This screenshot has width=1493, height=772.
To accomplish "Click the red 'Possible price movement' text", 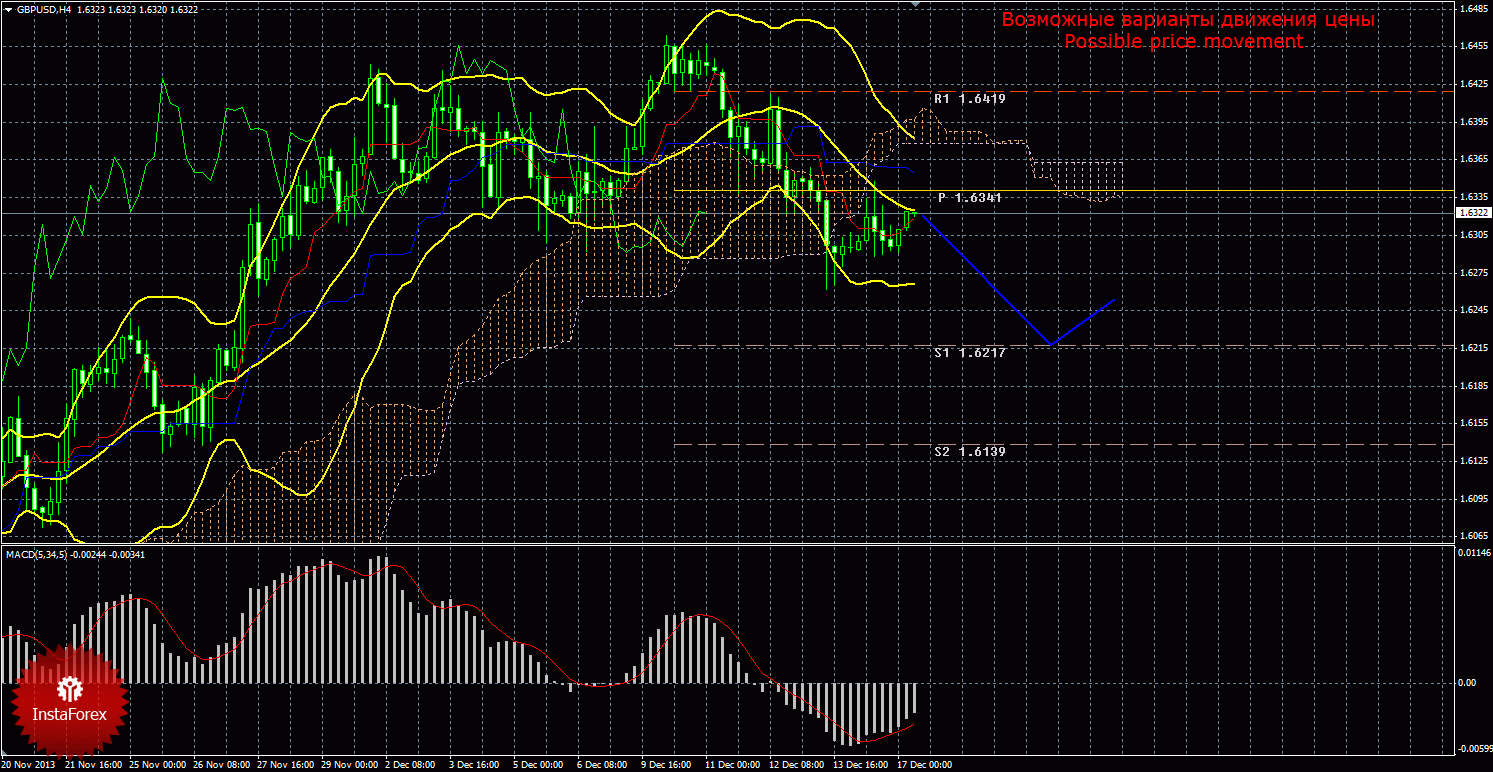I will click(1183, 42).
